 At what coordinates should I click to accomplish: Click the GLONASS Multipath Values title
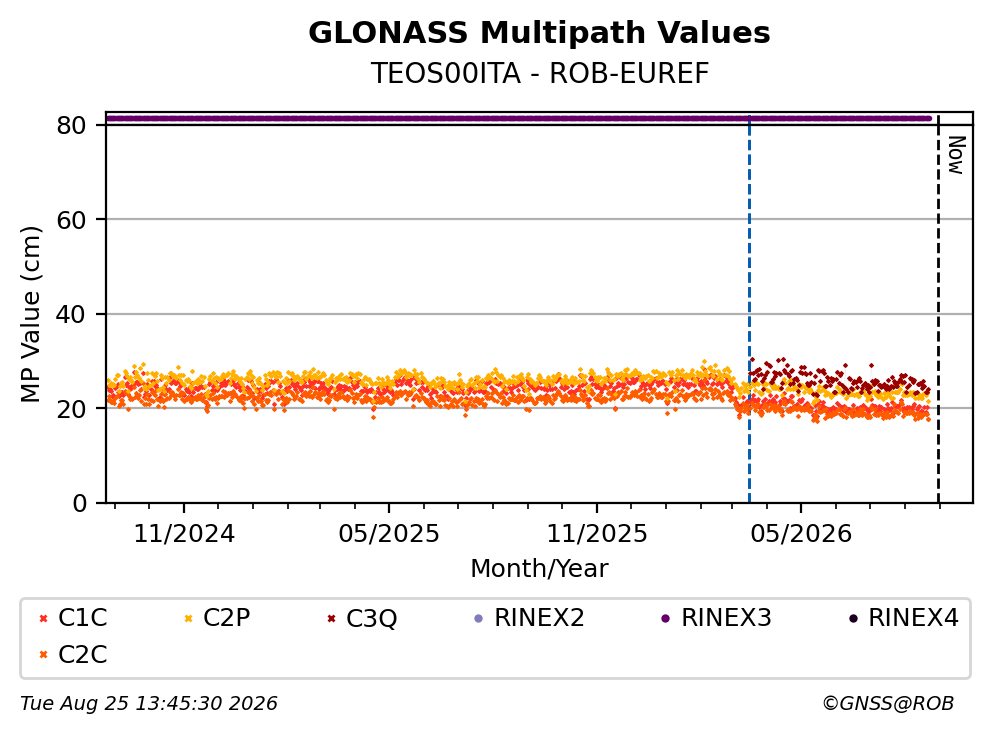[539, 33]
